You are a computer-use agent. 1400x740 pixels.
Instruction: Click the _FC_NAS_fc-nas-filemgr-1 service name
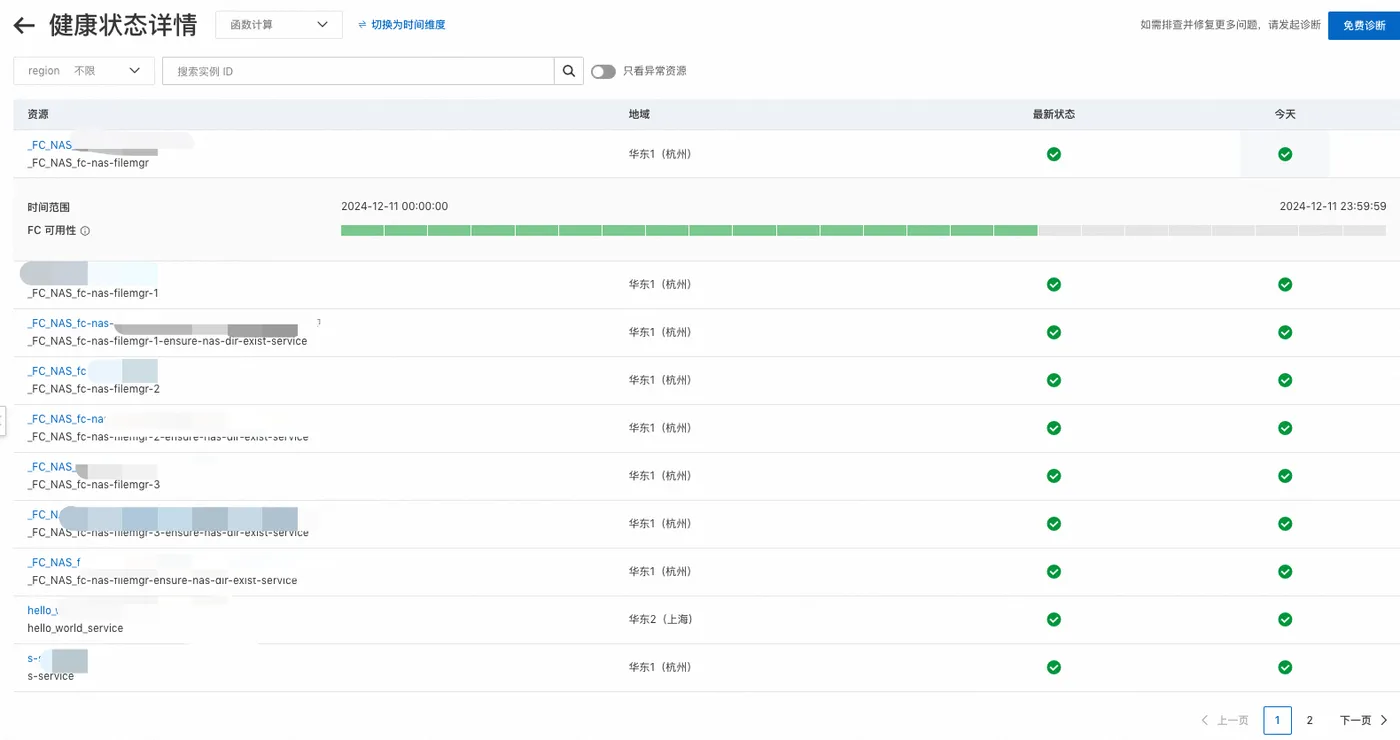93,293
